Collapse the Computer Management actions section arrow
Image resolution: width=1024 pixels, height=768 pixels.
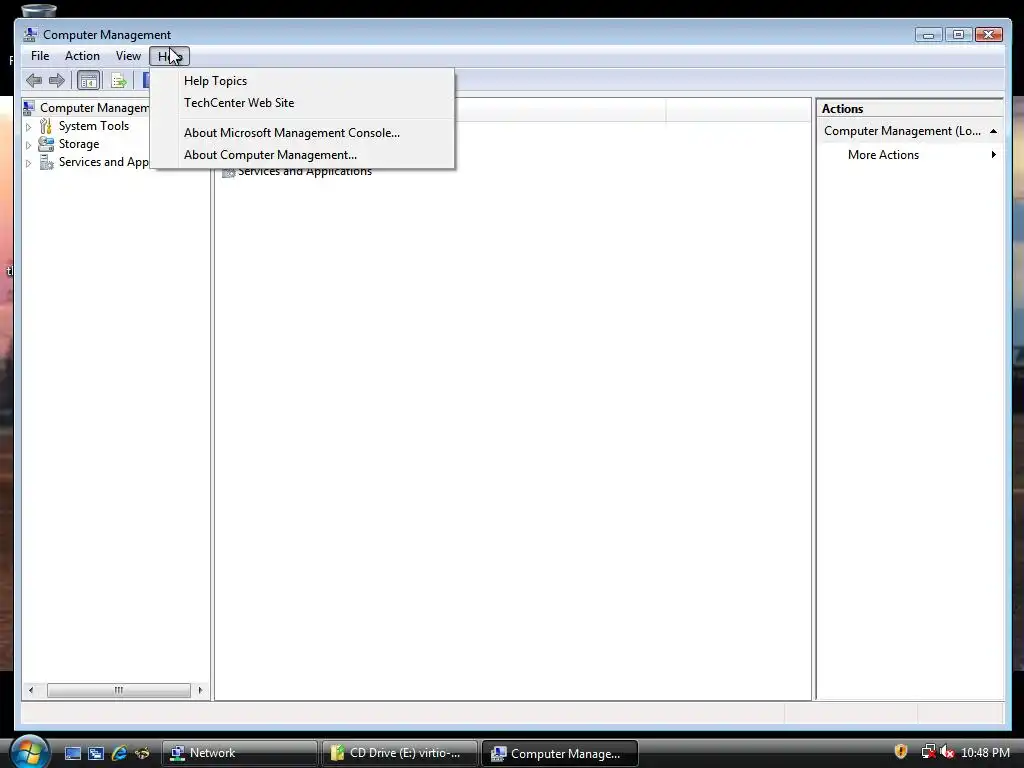tap(993, 131)
